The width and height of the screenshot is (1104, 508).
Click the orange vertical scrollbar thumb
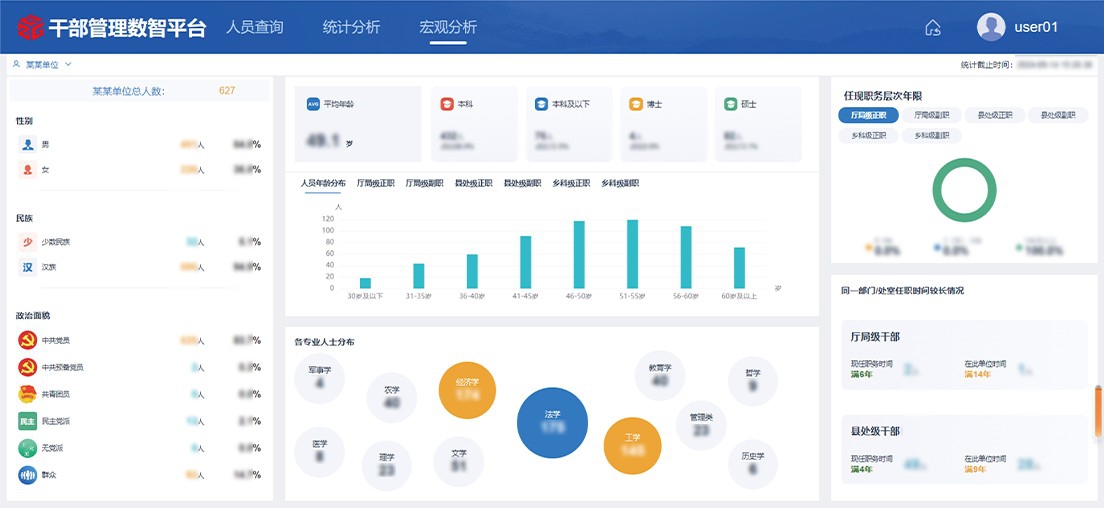[x=1098, y=412]
